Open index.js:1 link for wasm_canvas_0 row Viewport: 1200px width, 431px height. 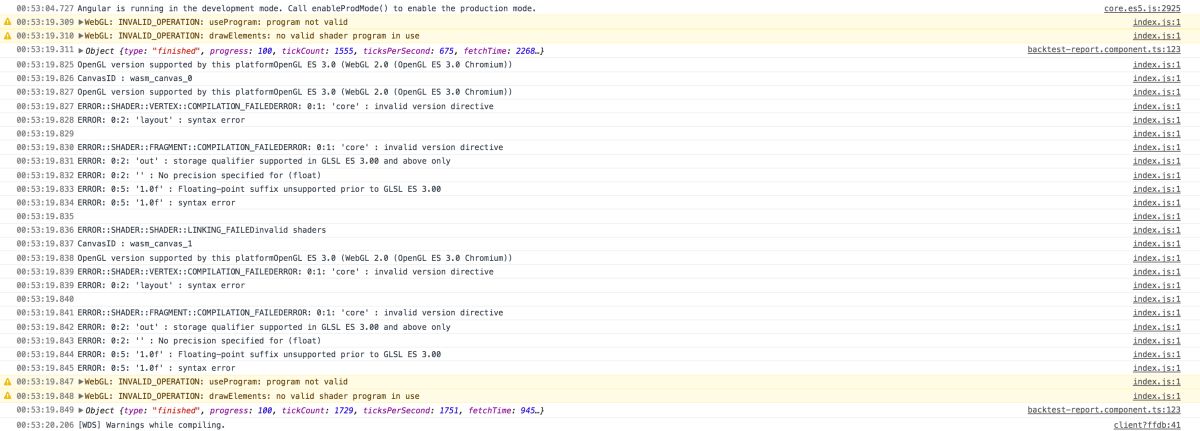click(1157, 77)
